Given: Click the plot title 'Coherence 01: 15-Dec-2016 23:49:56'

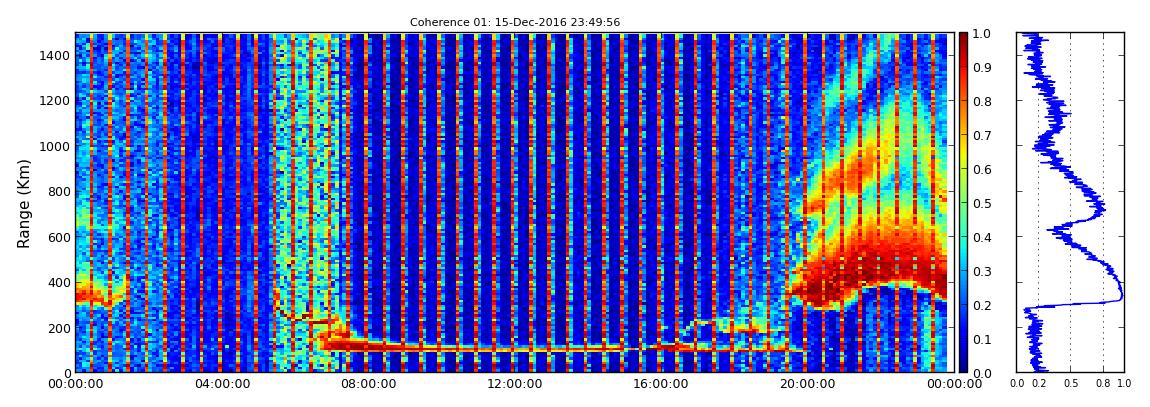Looking at the screenshot, I should (x=515, y=22).
